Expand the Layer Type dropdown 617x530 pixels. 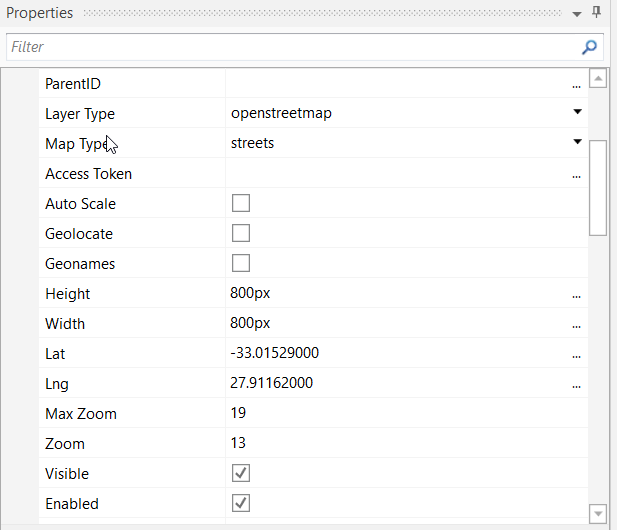(x=577, y=112)
